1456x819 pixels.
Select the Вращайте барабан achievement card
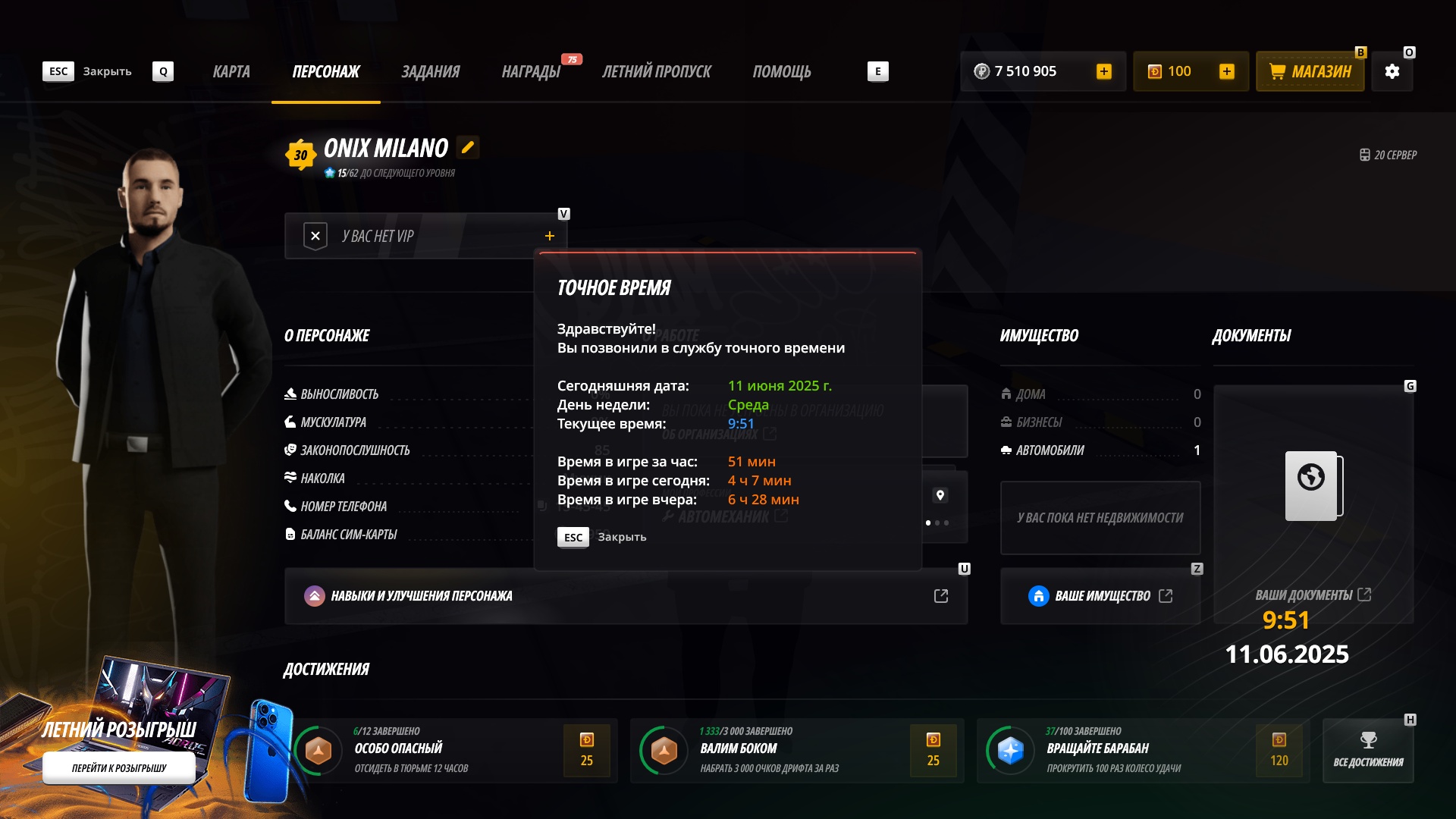[1143, 750]
